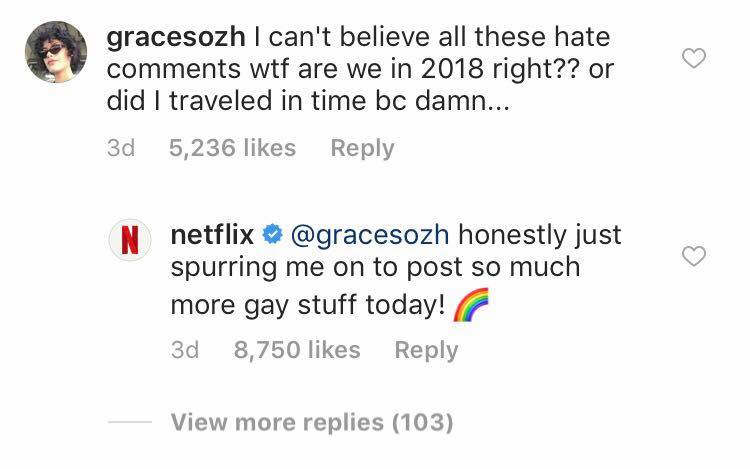Expand View more replies (103)
This screenshot has height=469, width=750.
tap(311, 422)
